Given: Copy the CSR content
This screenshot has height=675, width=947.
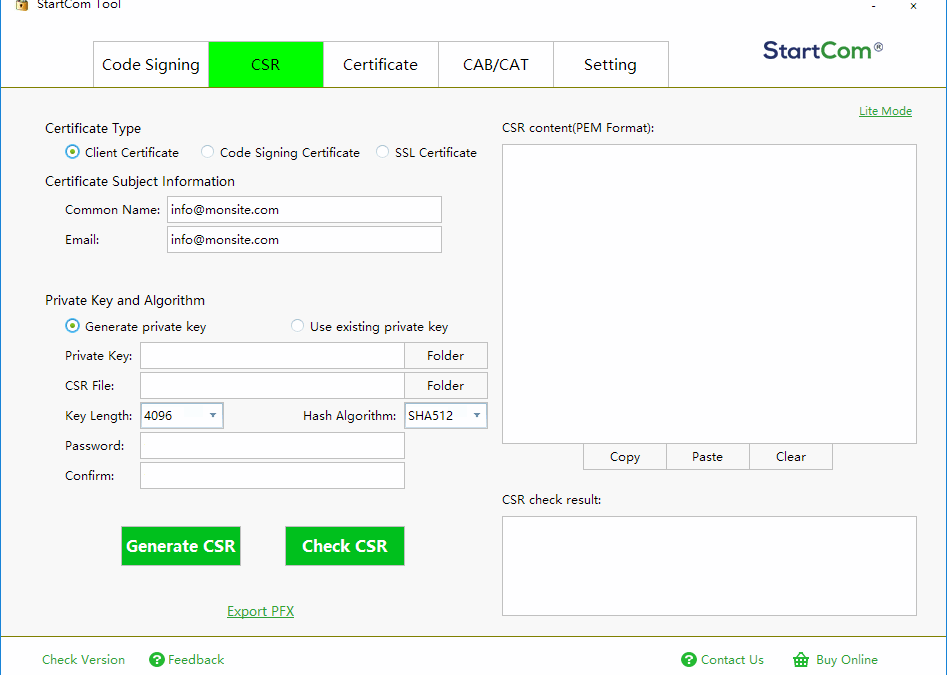Looking at the screenshot, I should (625, 457).
